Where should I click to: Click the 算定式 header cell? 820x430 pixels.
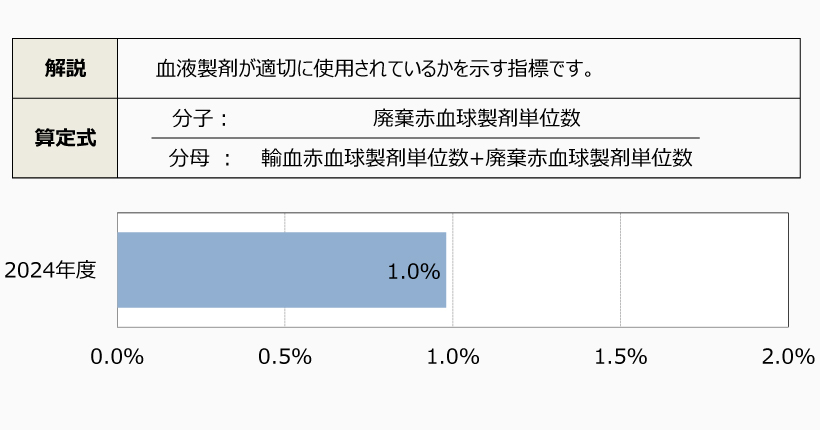tap(65, 138)
